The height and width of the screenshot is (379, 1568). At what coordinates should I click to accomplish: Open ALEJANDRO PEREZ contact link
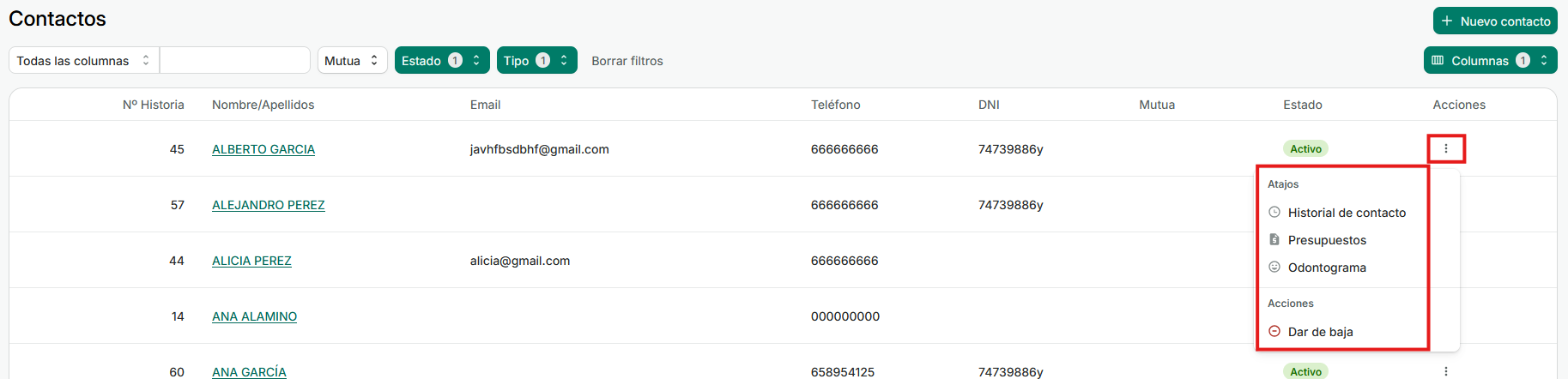(x=268, y=205)
